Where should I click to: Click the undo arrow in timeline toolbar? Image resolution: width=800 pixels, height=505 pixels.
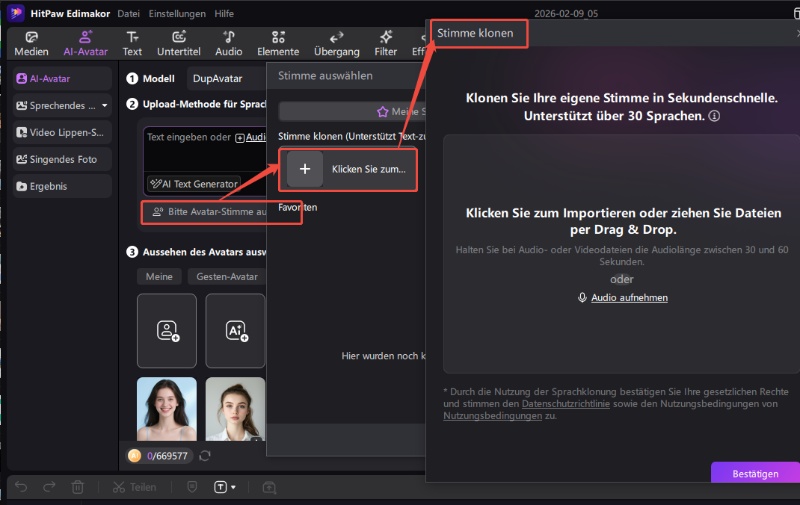[x=21, y=487]
